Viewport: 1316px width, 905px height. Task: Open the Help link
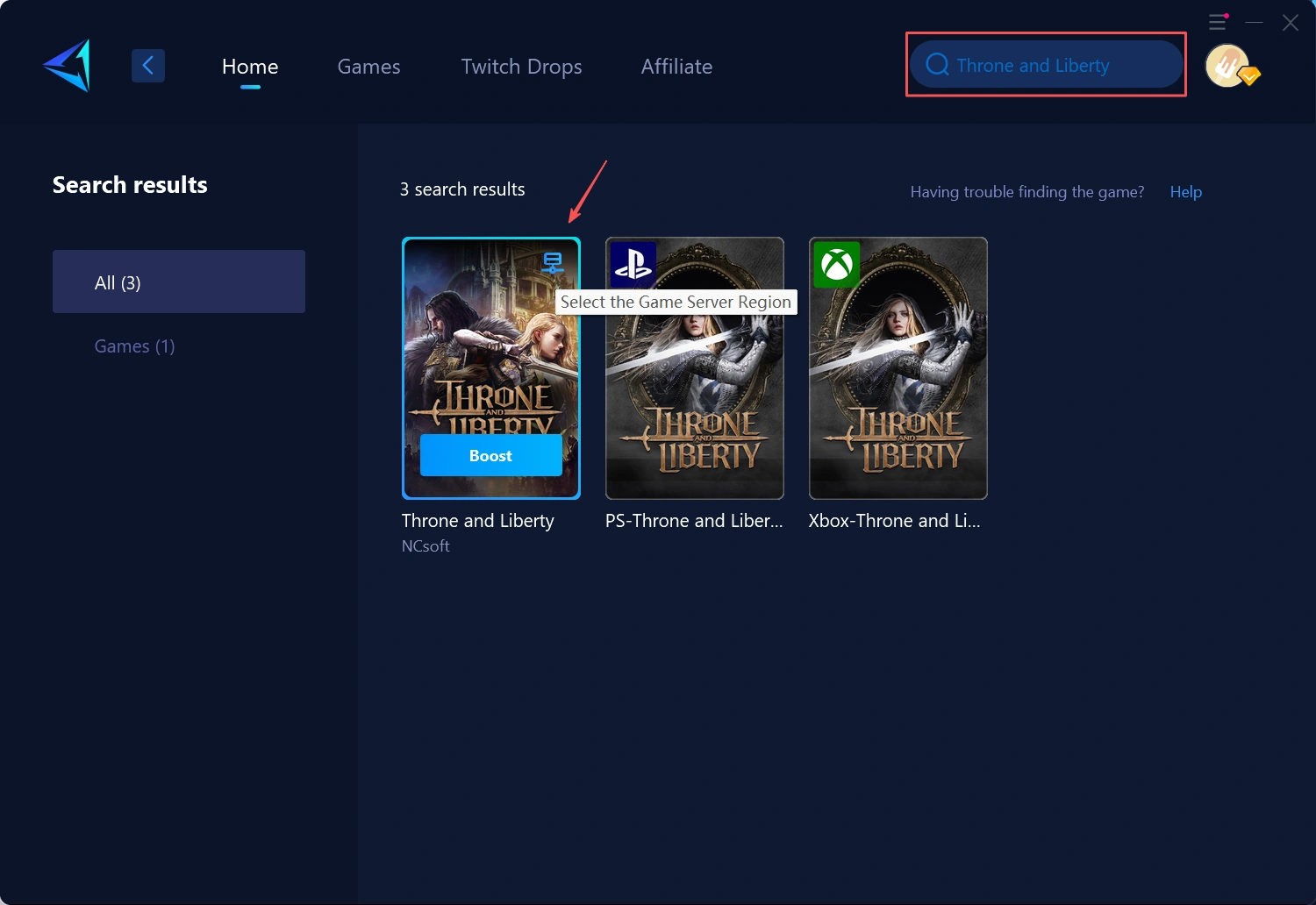[1186, 192]
